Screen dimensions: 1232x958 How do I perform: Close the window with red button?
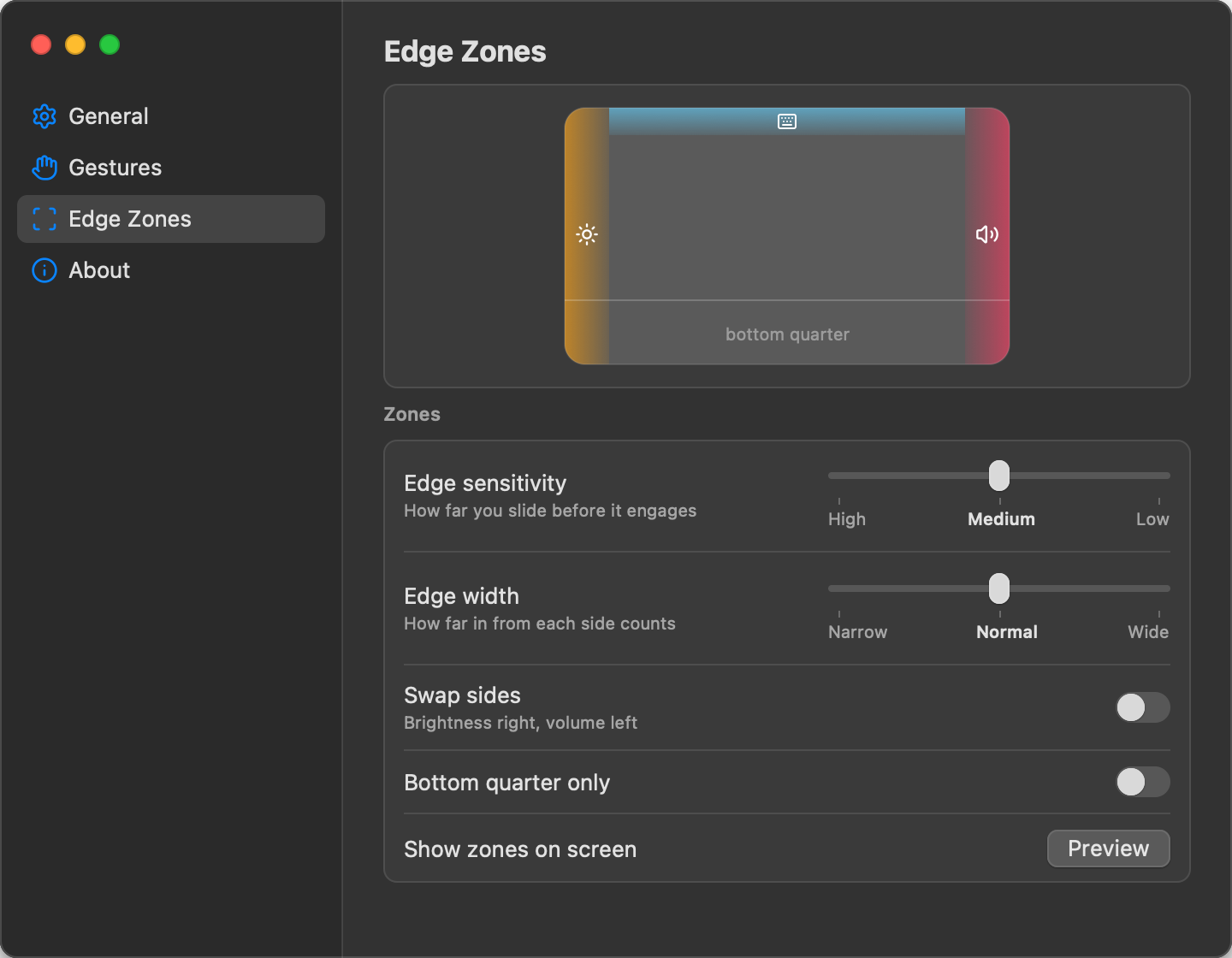click(41, 44)
